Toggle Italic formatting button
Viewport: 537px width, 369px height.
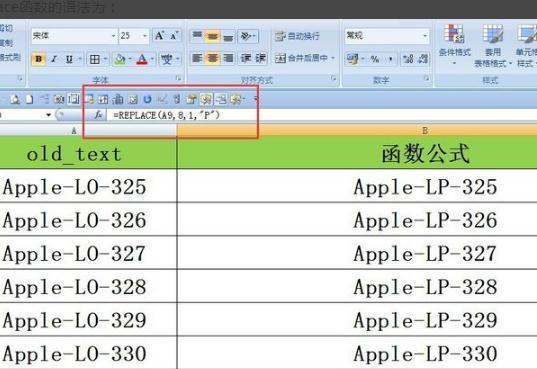tap(54, 59)
